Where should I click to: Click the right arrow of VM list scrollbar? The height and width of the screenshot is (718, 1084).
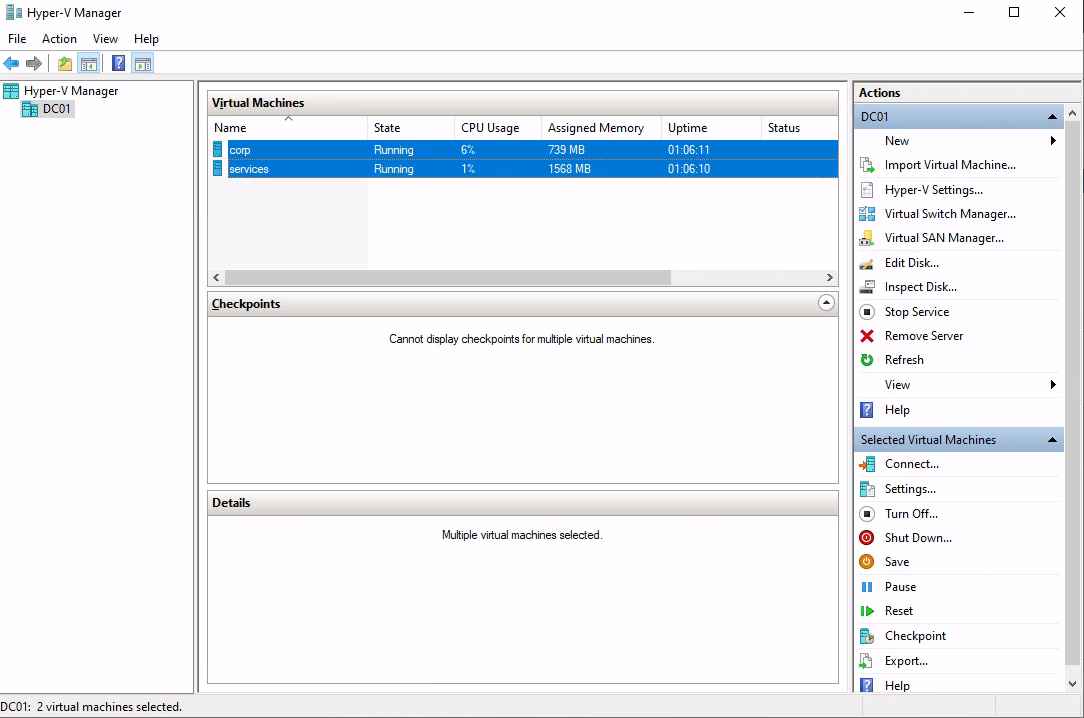tap(830, 278)
